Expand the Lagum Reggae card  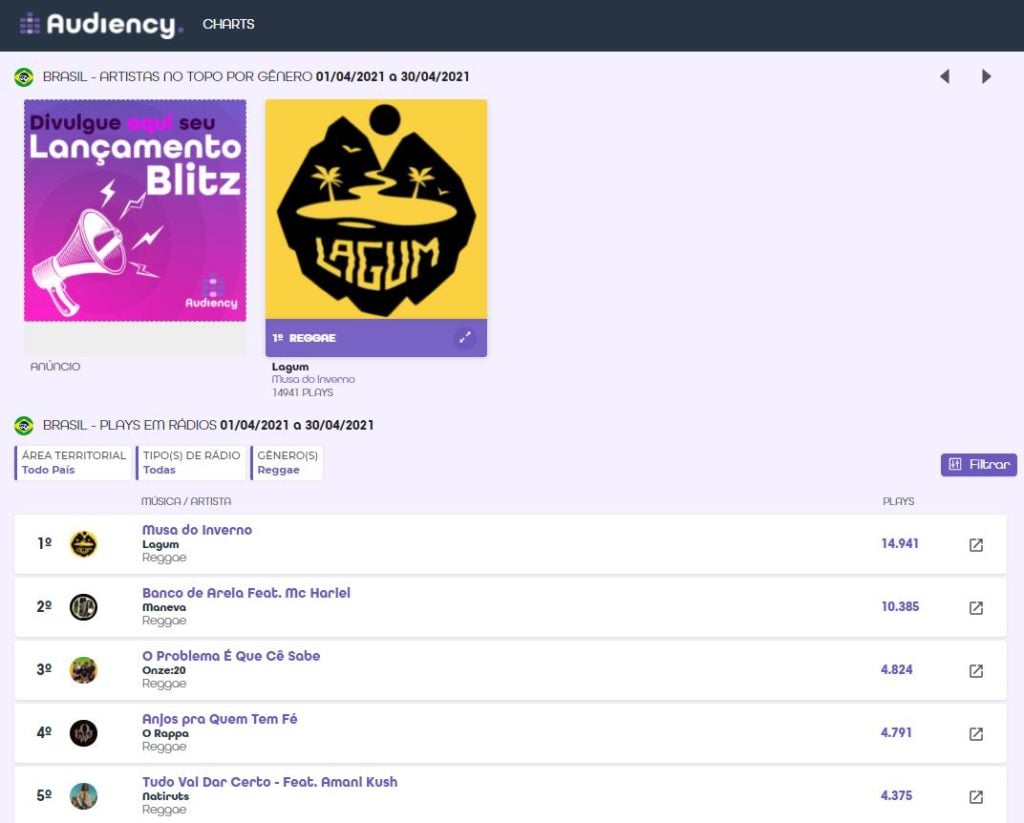pyautogui.click(x=465, y=338)
